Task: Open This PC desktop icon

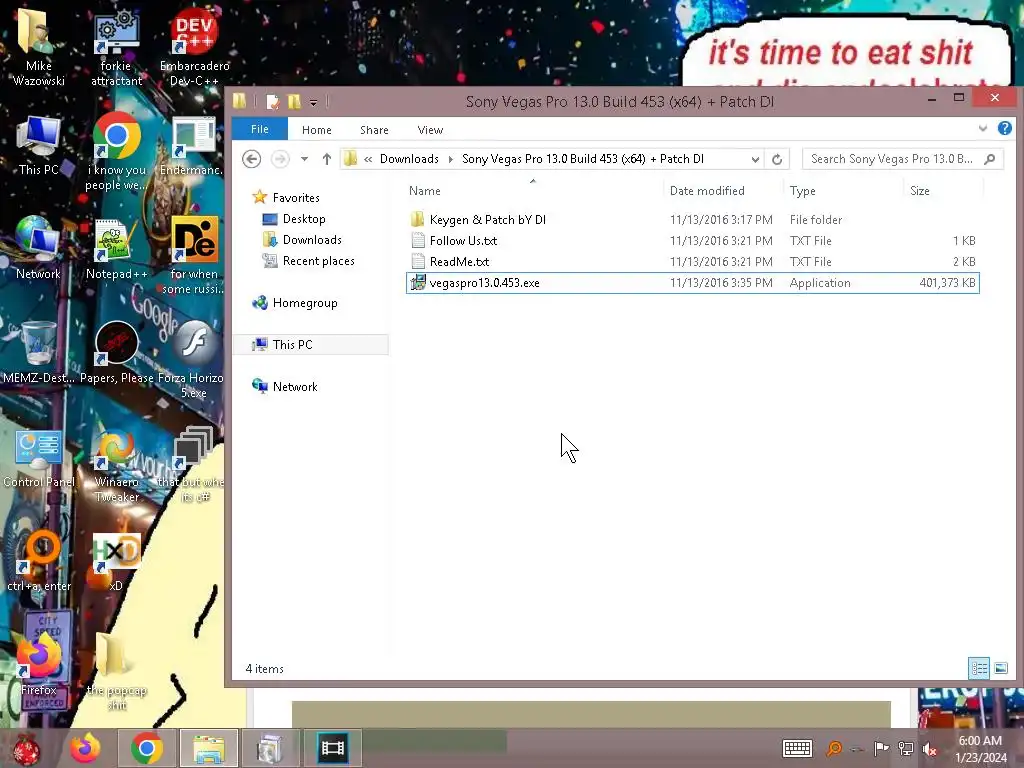Action: 38,145
